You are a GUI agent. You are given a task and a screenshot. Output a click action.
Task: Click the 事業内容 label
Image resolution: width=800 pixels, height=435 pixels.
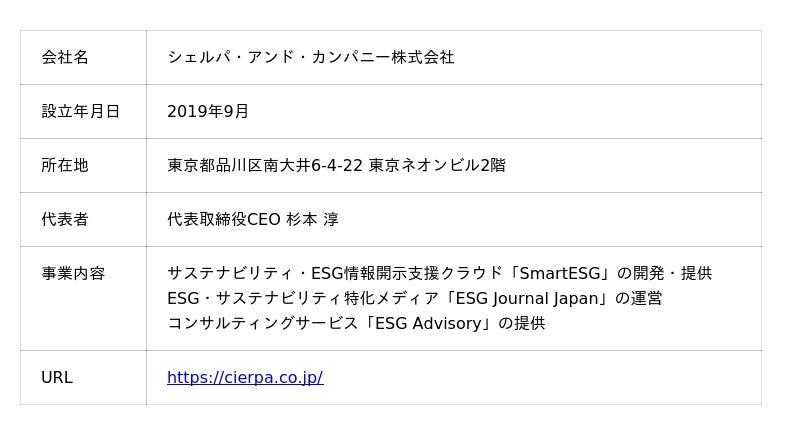pyautogui.click(x=73, y=274)
